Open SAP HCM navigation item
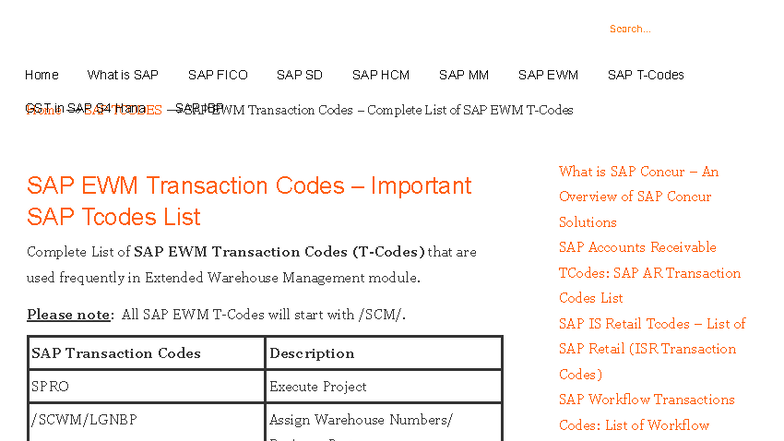 pyautogui.click(x=380, y=75)
